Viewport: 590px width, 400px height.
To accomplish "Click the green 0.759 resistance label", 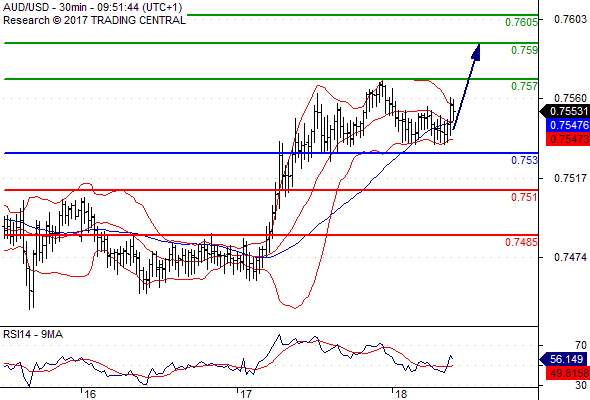I will (524, 50).
